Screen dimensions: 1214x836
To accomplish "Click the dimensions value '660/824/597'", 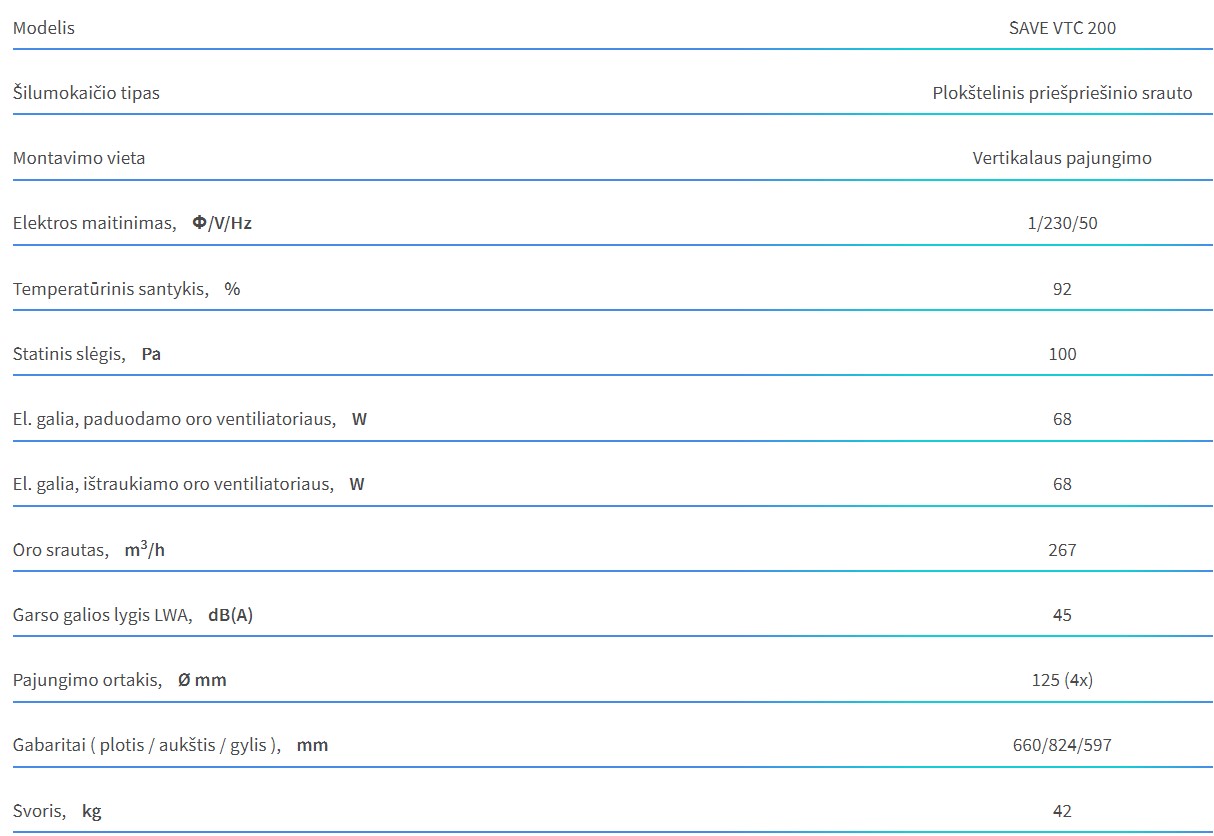I will 1062,745.
